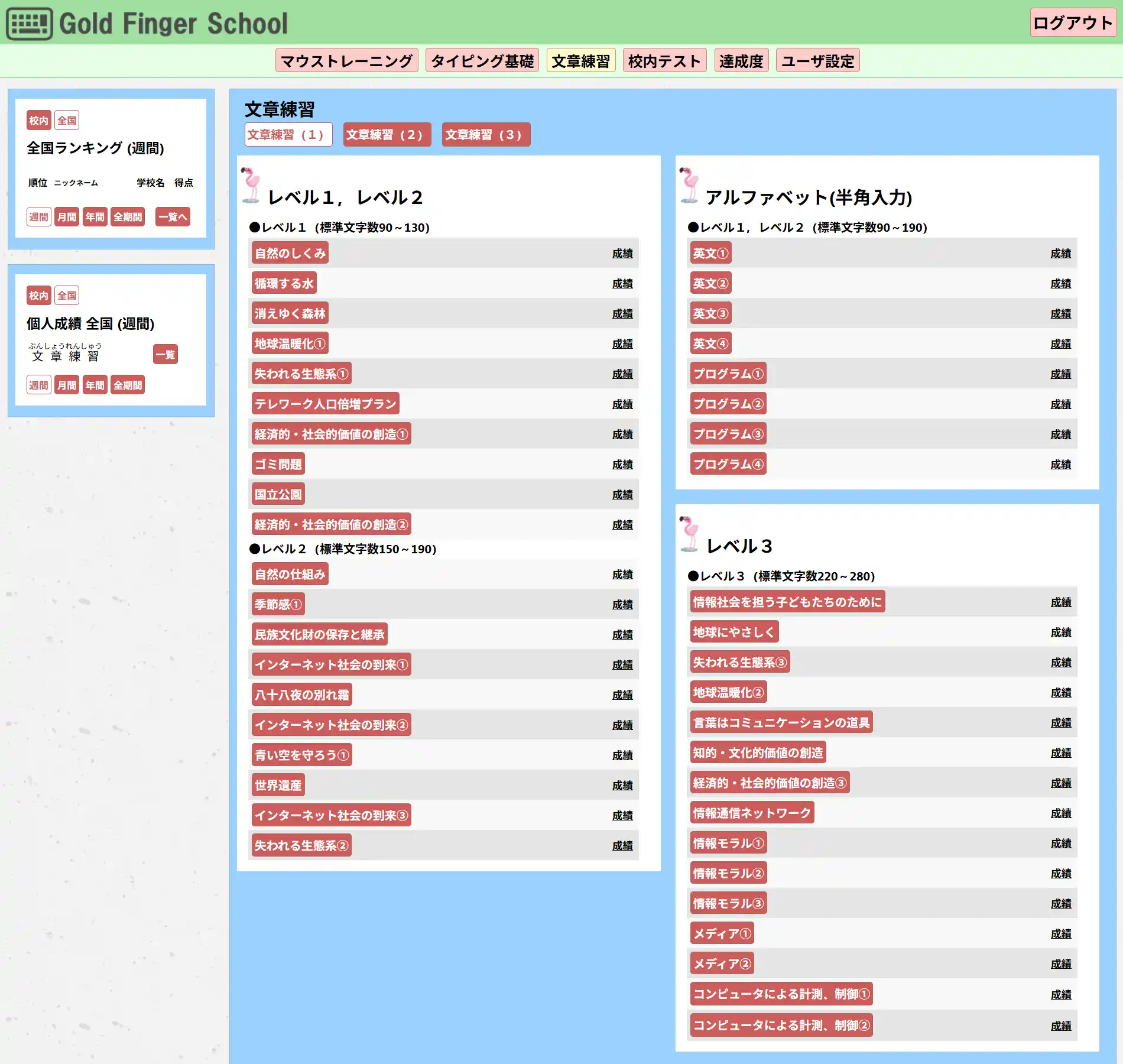Select 校内 toggle in ranking panel
This screenshot has height=1064, width=1123.
[x=39, y=121]
